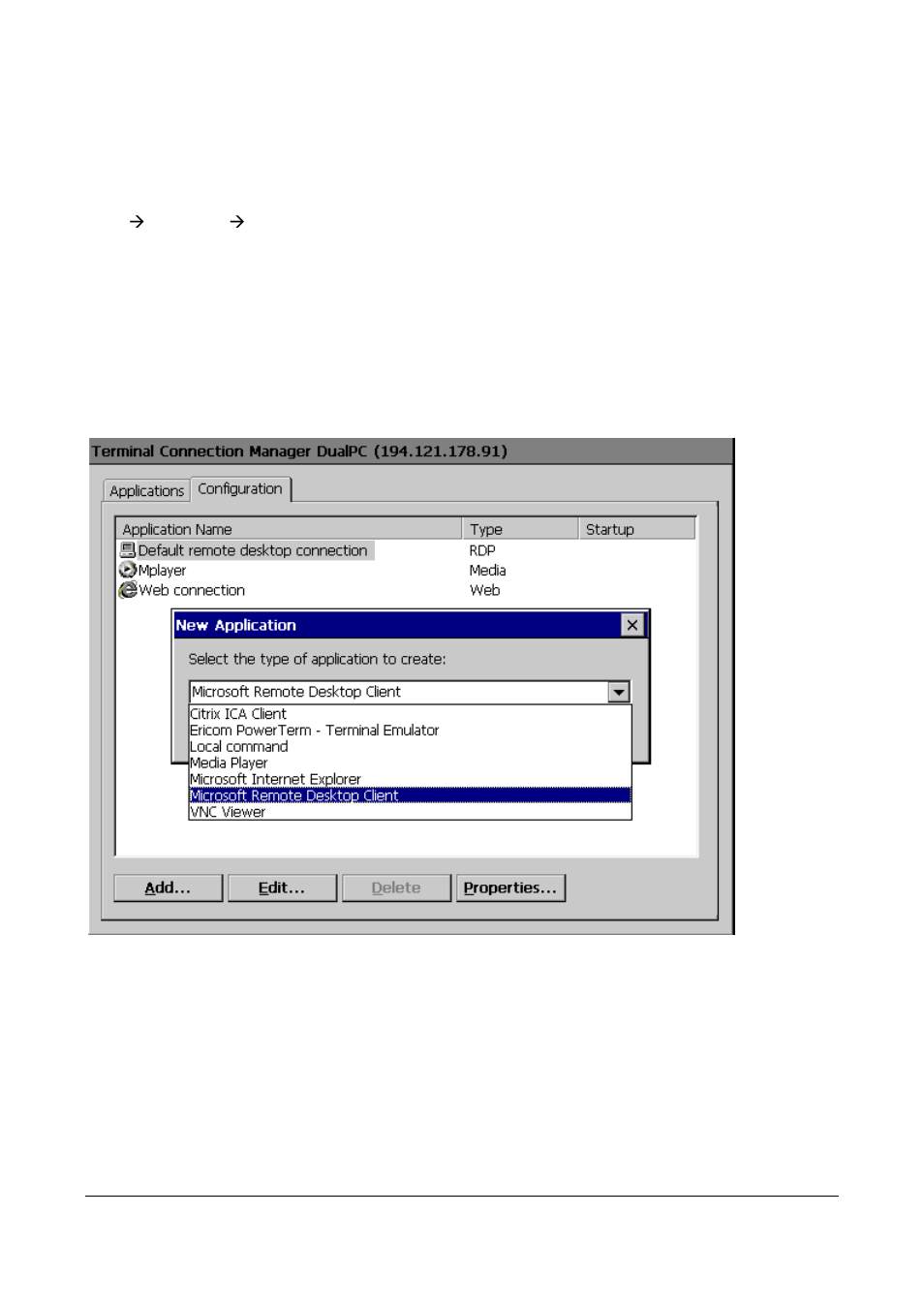924x1308 pixels.
Task: Open Properties... for the connection
Action: click(510, 888)
